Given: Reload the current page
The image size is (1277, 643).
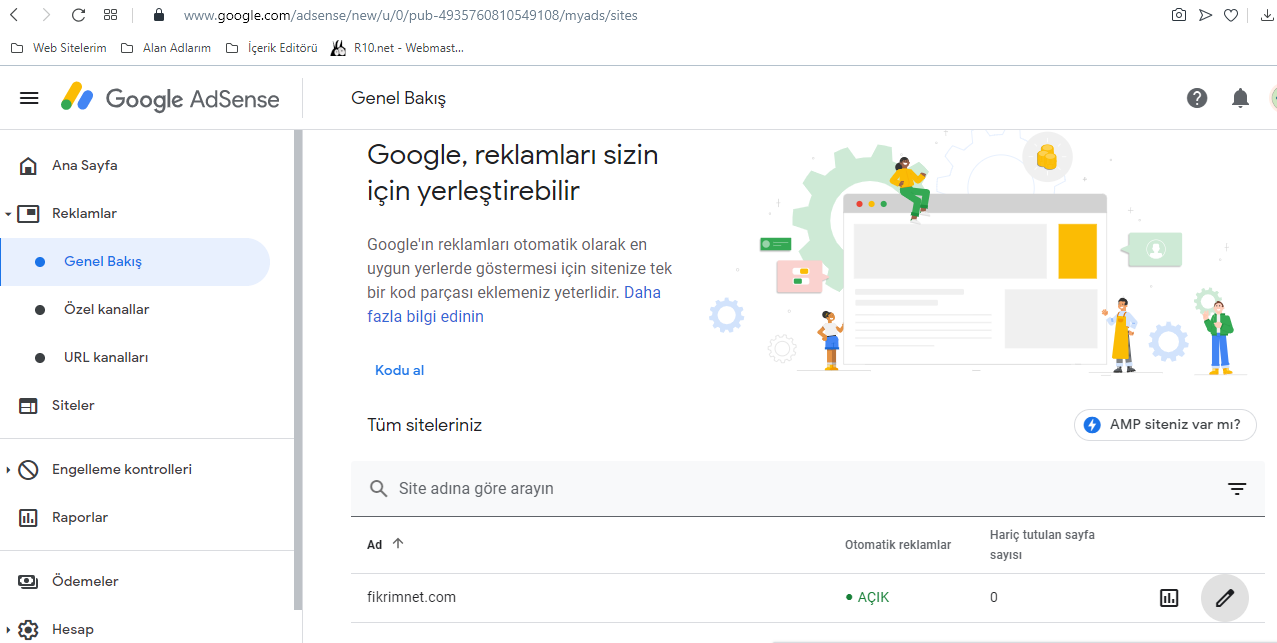Looking at the screenshot, I should coord(78,15).
